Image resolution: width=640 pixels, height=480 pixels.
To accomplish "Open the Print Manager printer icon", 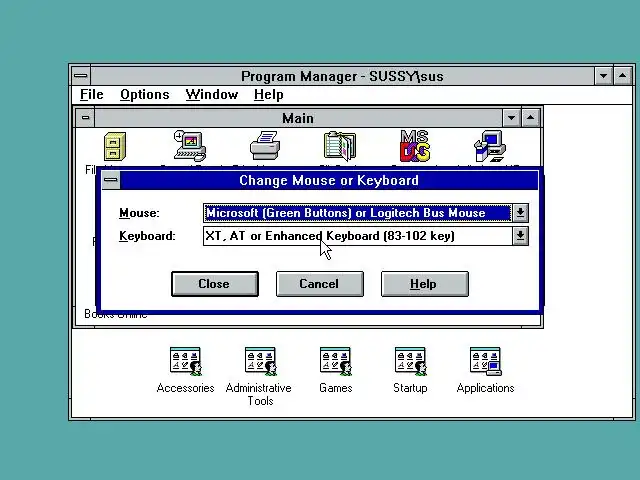I will tap(265, 146).
